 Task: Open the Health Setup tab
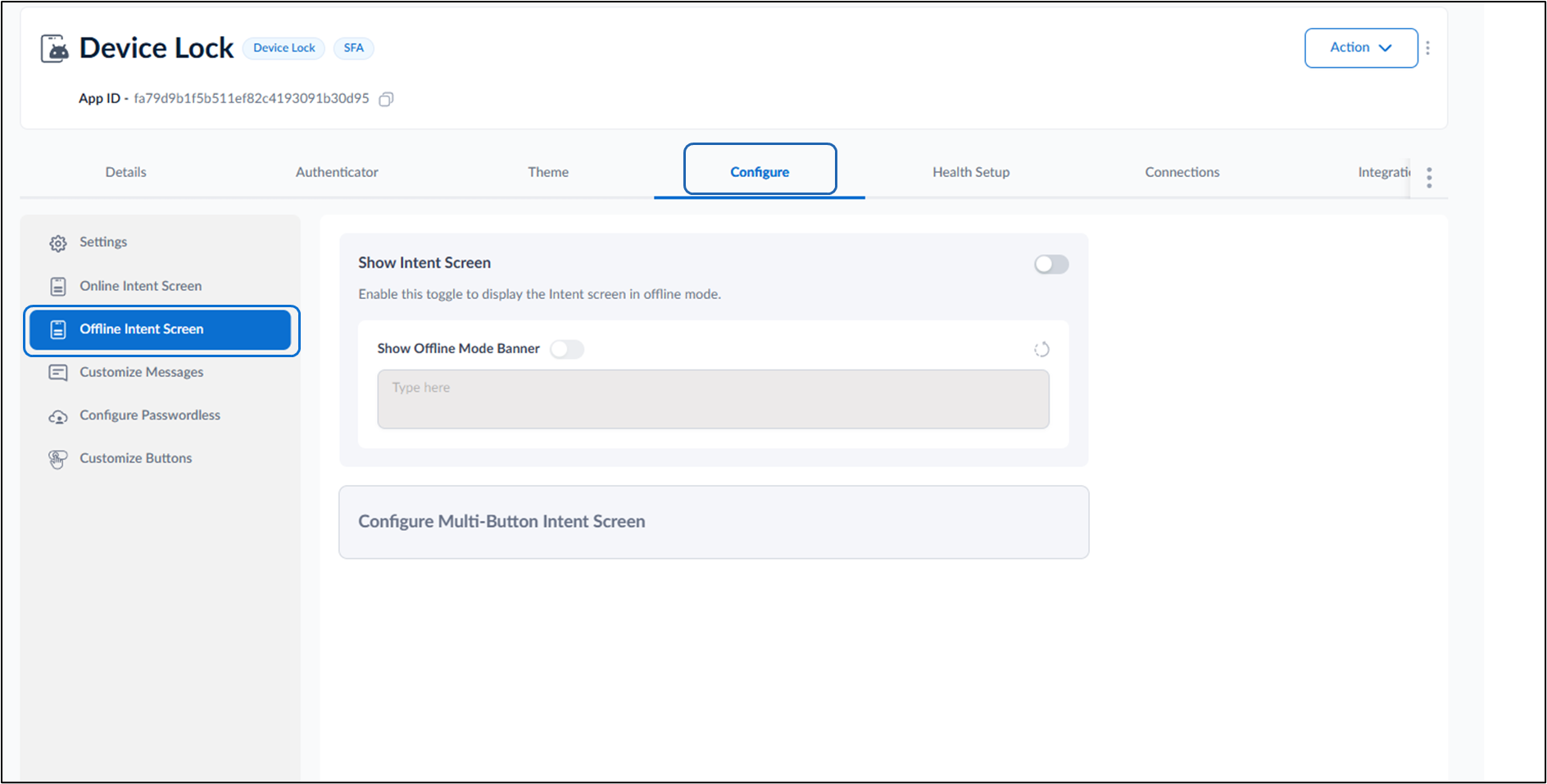point(971,172)
